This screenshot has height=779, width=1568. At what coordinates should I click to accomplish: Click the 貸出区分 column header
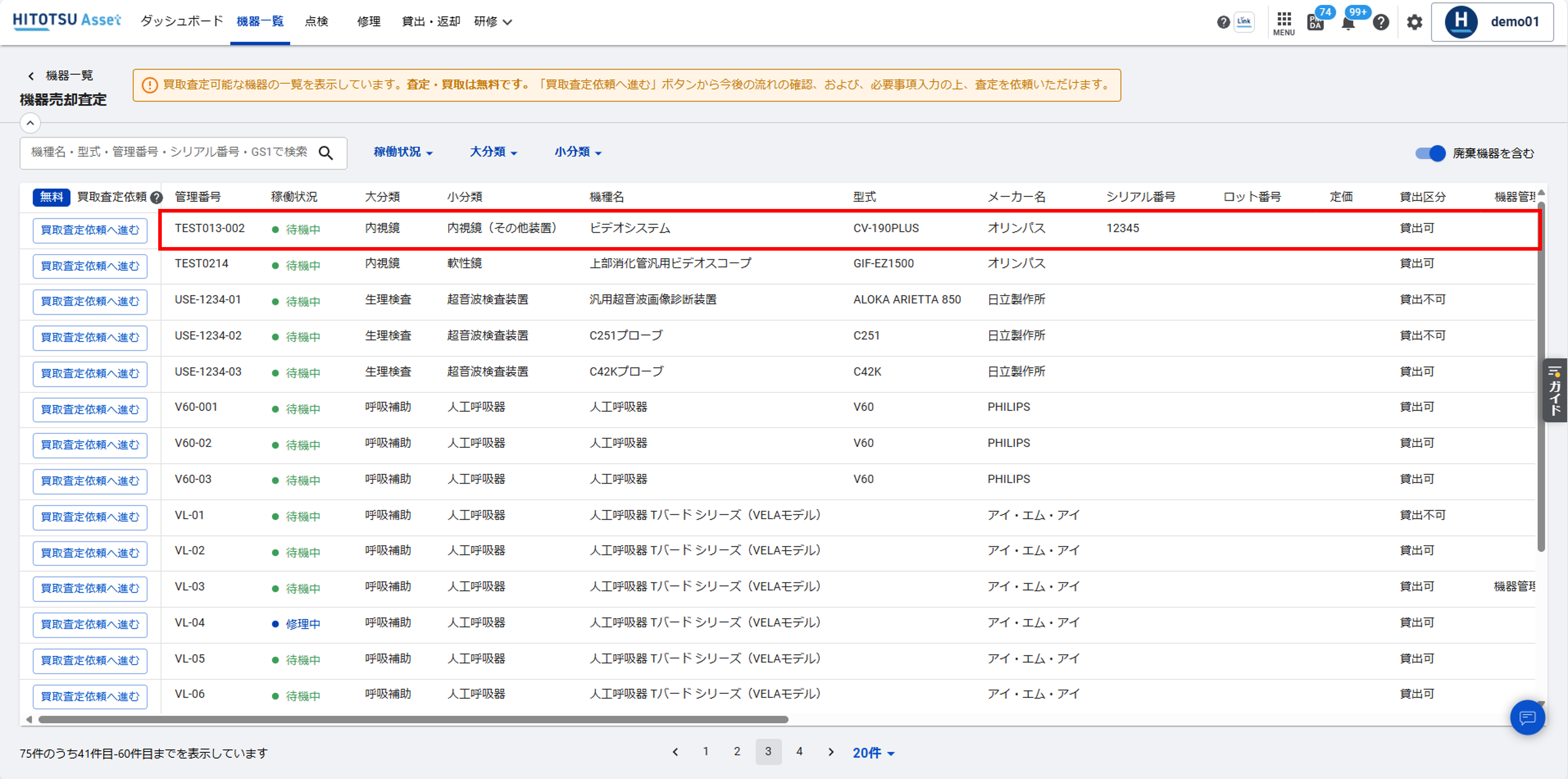pyautogui.click(x=1423, y=197)
